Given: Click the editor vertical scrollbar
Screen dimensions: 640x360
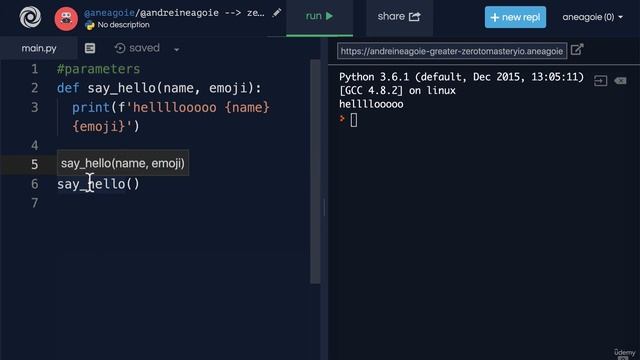Looking at the screenshot, I should tap(315, 171).
